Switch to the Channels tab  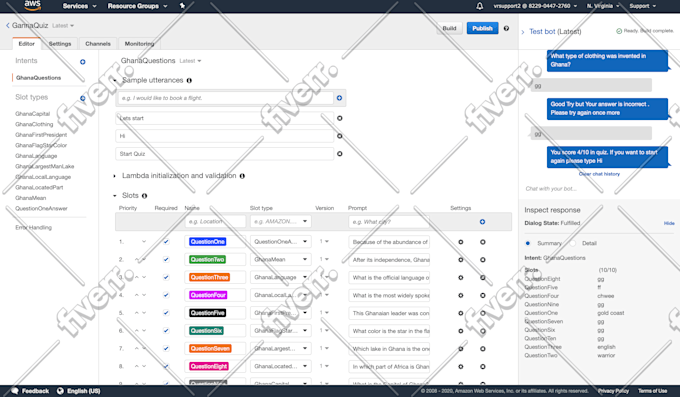(98, 44)
